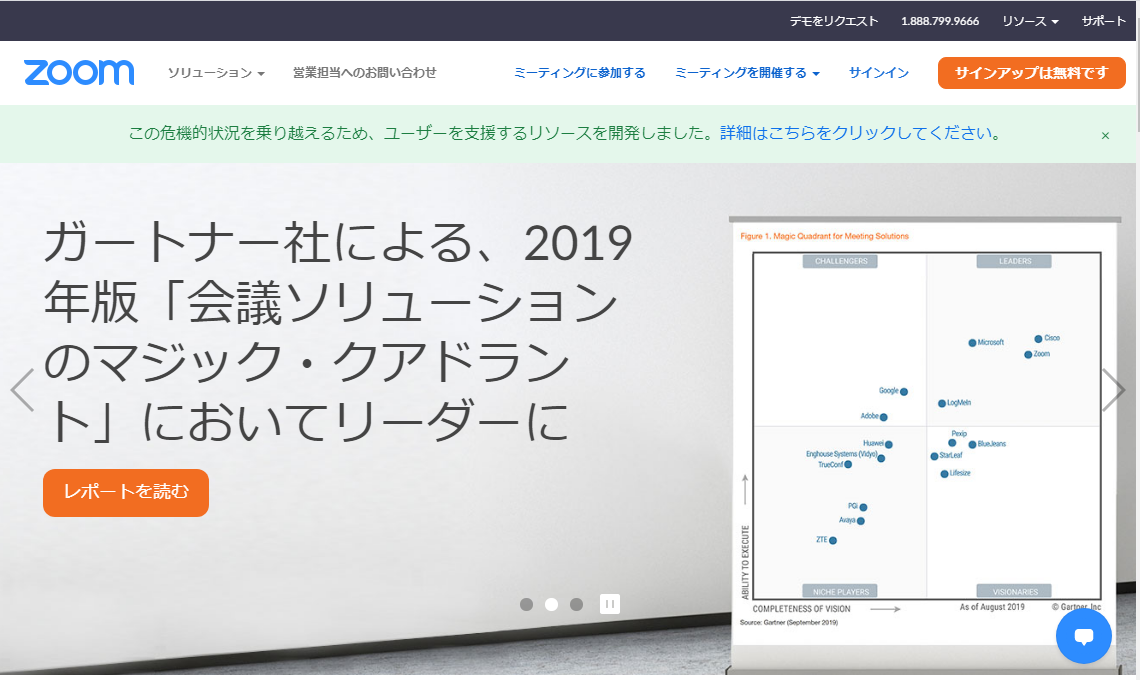Click the Zoom logo
1140x680 pixels.
79,73
